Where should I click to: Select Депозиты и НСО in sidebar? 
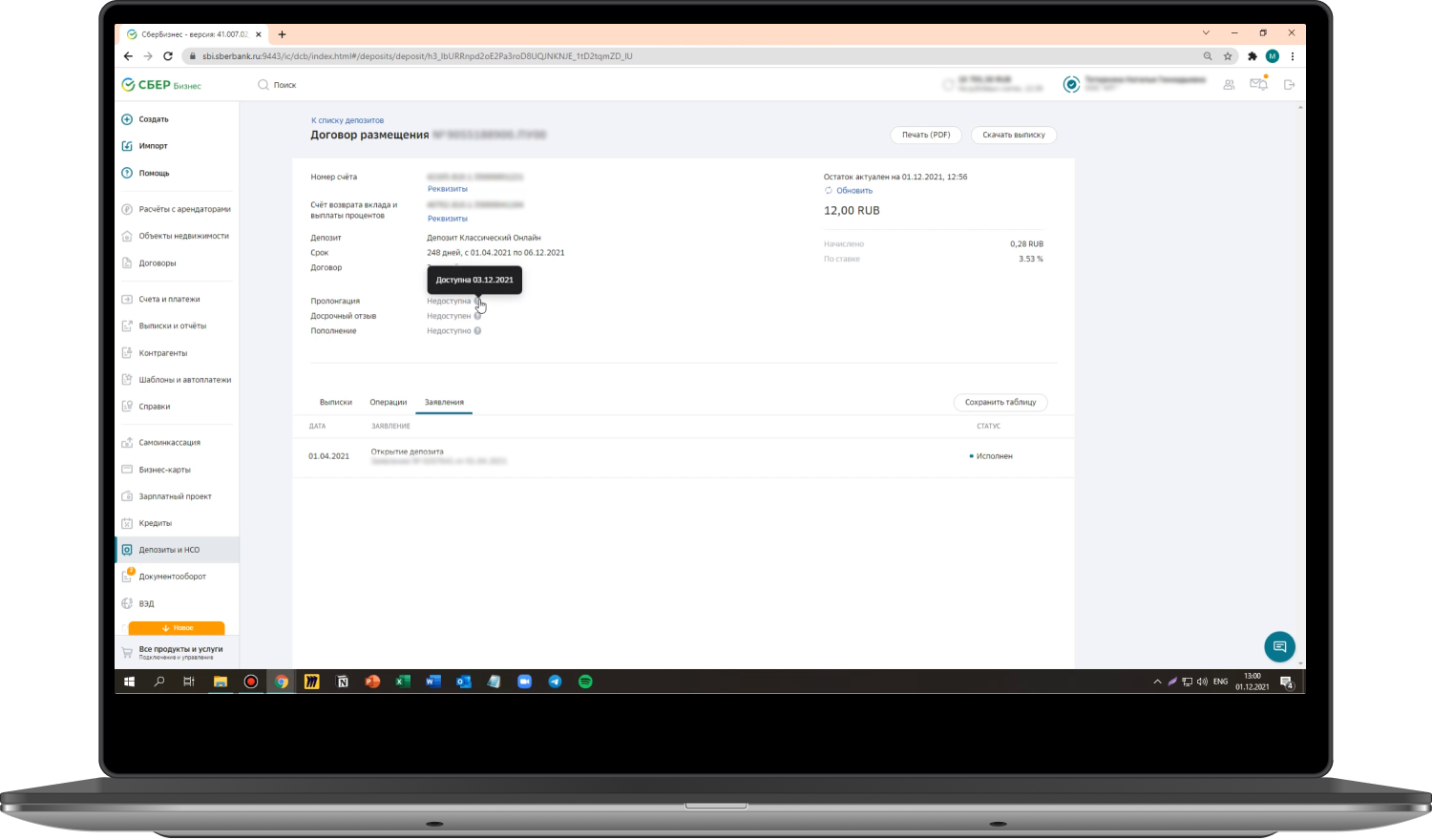178,550
